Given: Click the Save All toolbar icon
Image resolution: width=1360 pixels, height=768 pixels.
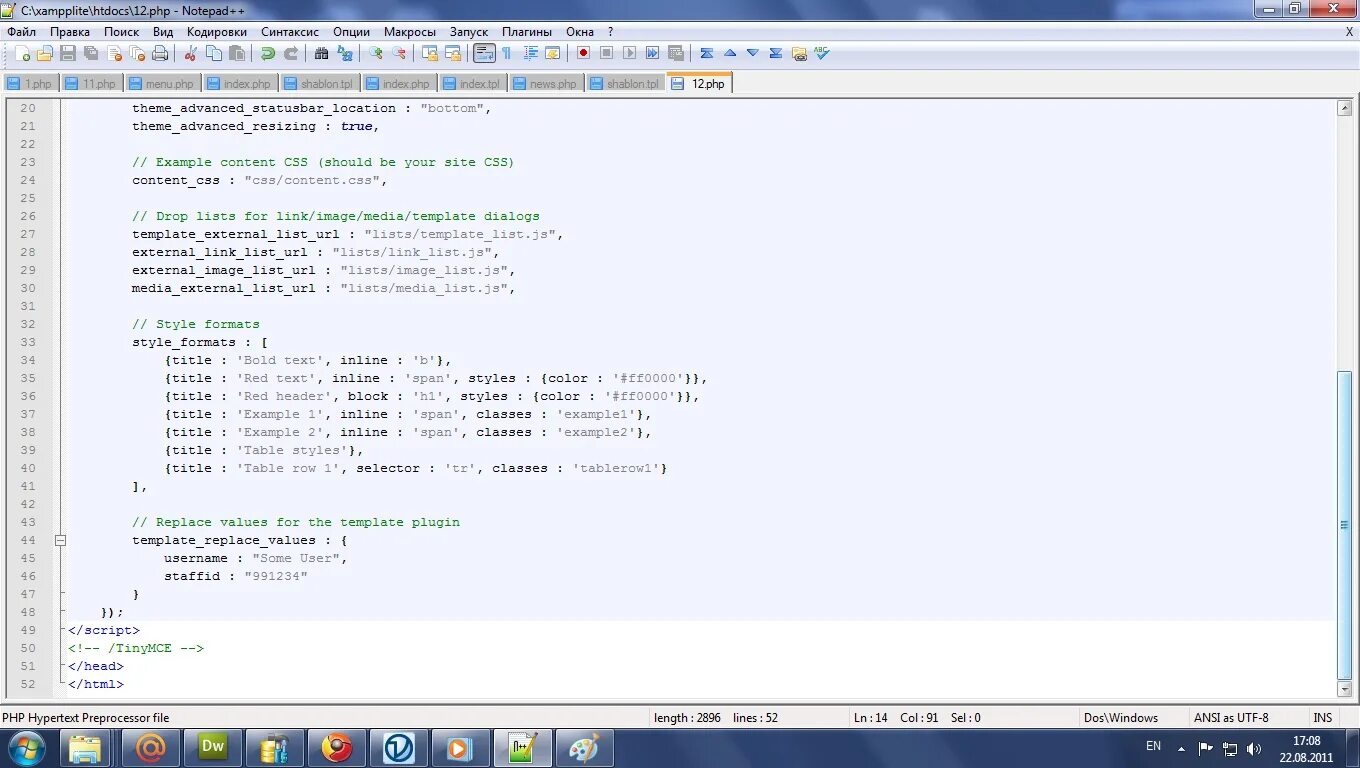Looking at the screenshot, I should point(91,53).
